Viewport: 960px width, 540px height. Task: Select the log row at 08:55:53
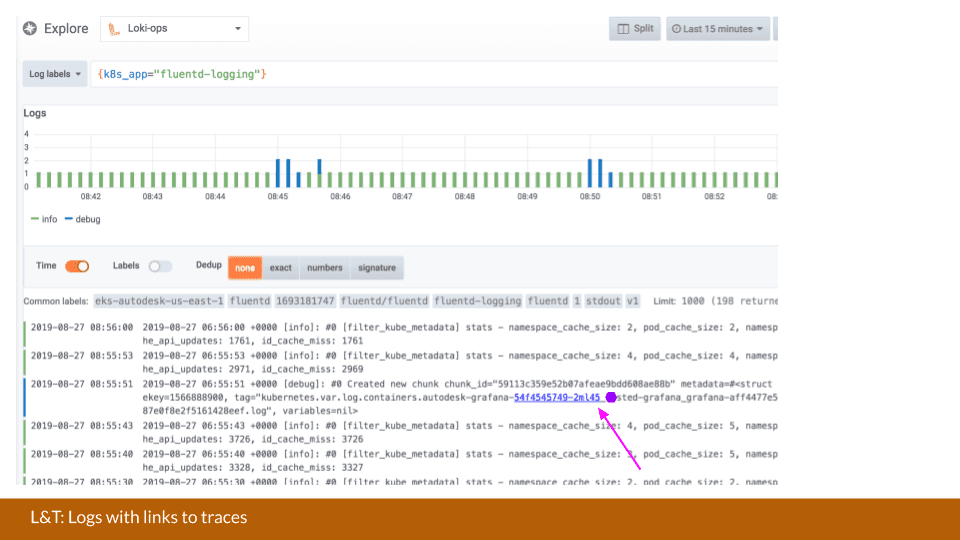[x=401, y=362]
